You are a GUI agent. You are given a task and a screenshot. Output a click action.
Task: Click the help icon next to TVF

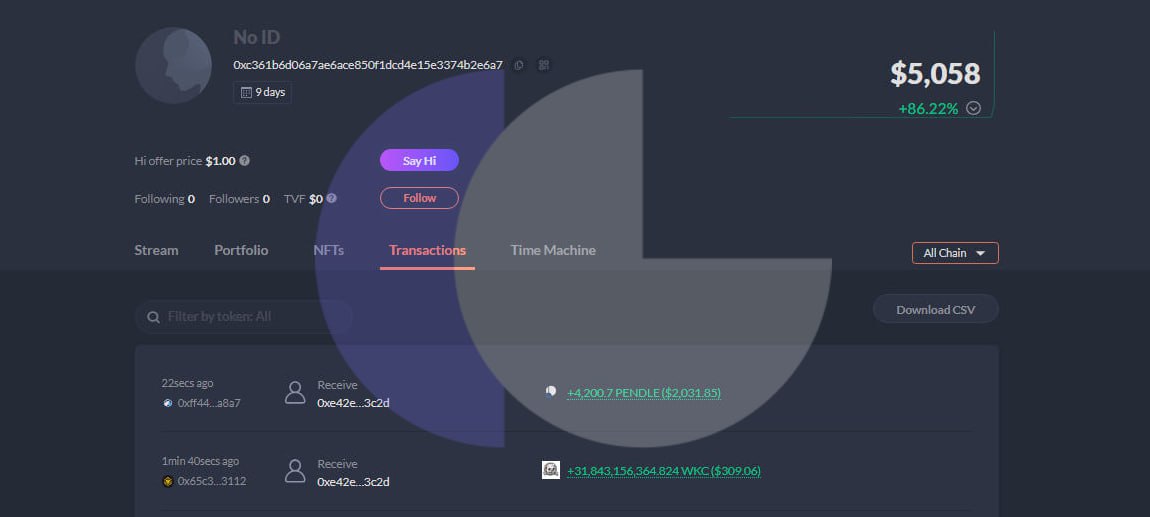tap(331, 198)
